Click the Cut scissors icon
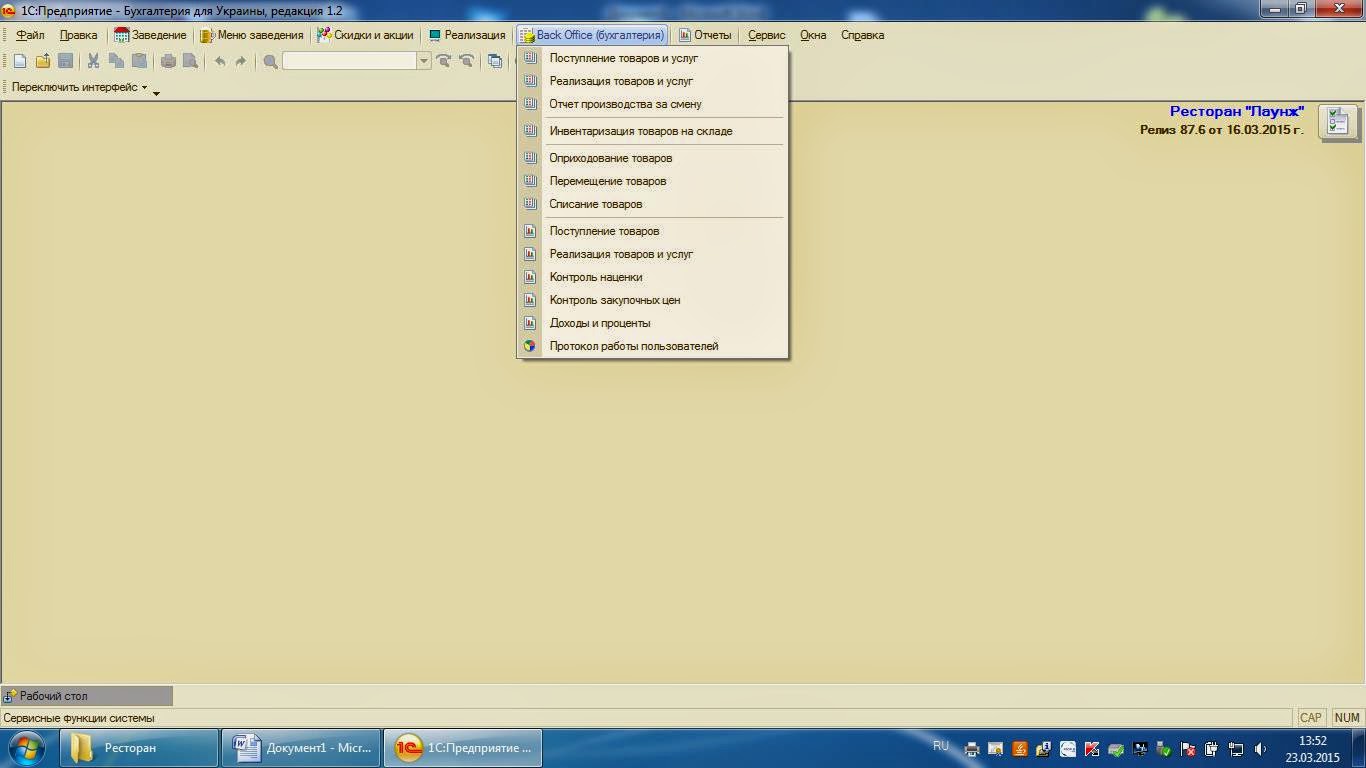Image resolution: width=1366 pixels, height=768 pixels. point(93,61)
